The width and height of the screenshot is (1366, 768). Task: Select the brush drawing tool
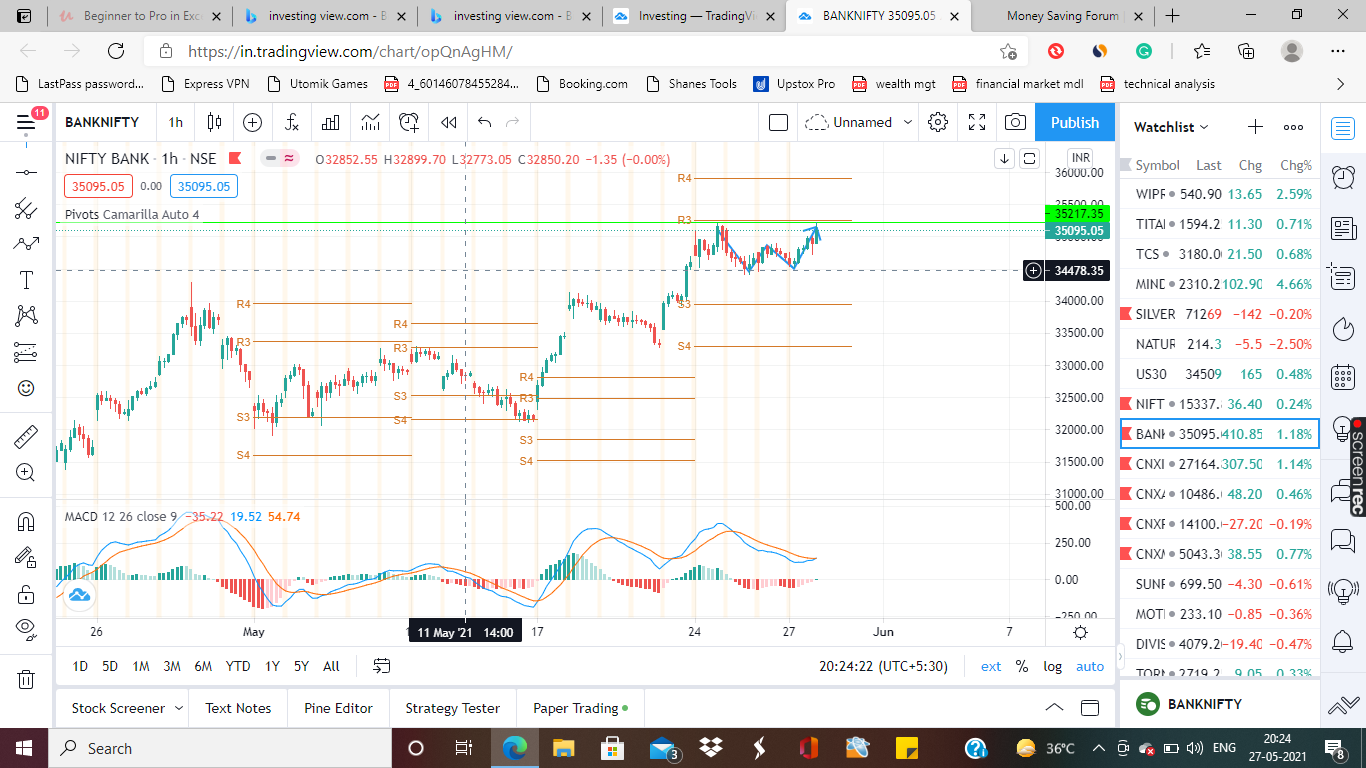coord(26,243)
